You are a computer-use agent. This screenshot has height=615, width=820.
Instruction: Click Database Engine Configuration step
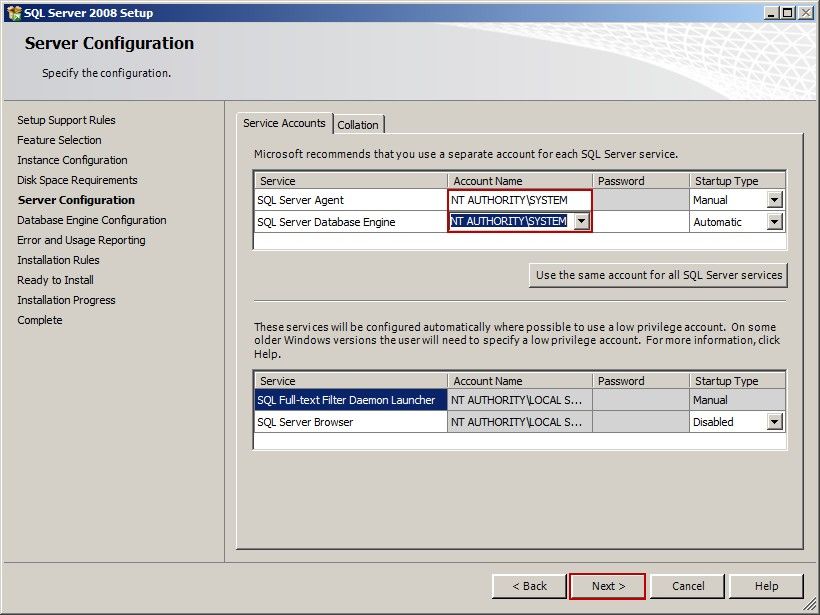(92, 220)
